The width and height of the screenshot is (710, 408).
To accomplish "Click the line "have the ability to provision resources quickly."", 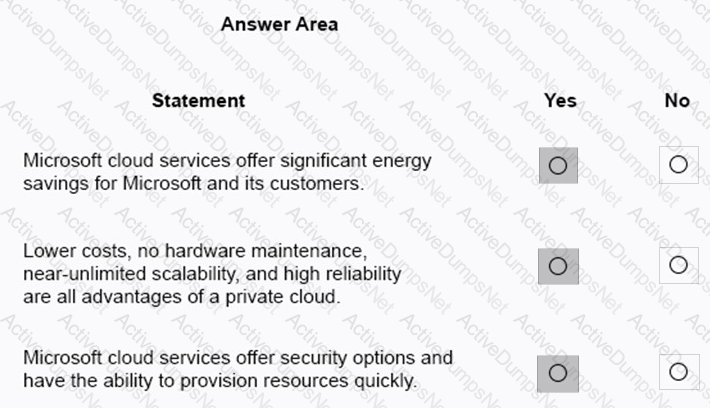I will (220, 381).
